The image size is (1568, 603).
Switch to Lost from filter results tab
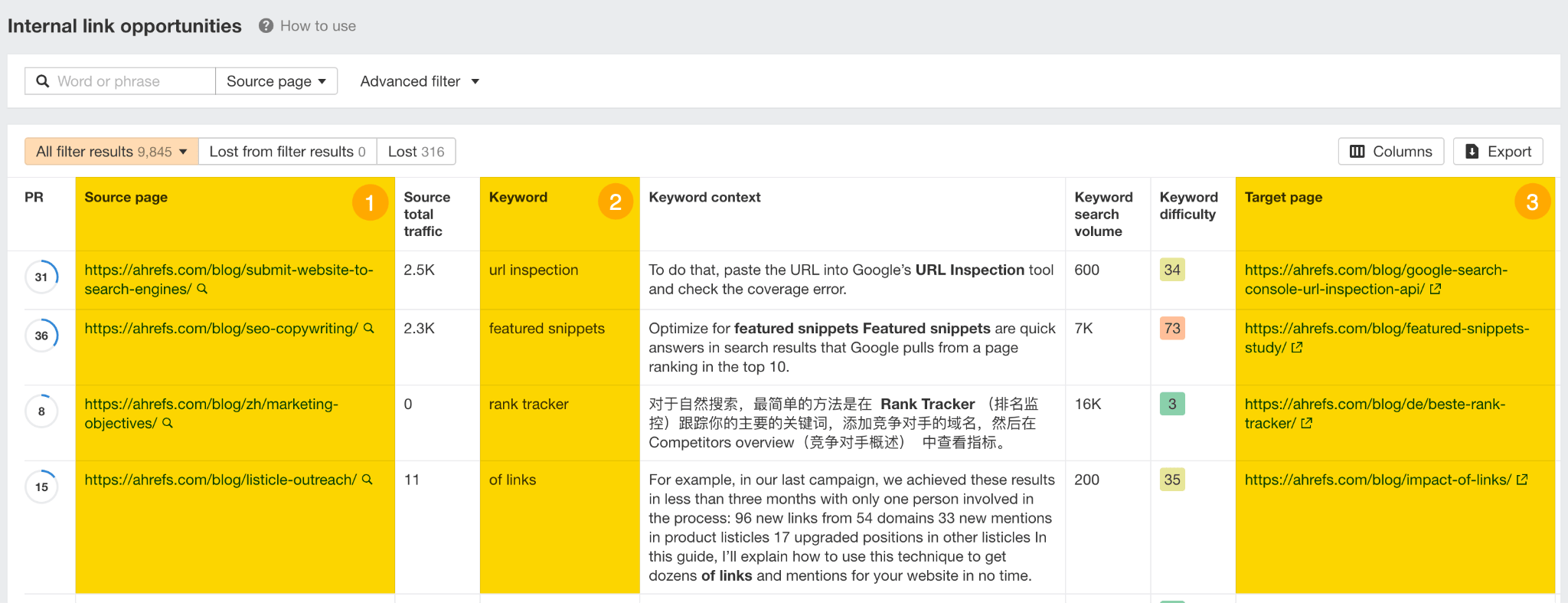pyautogui.click(x=287, y=152)
